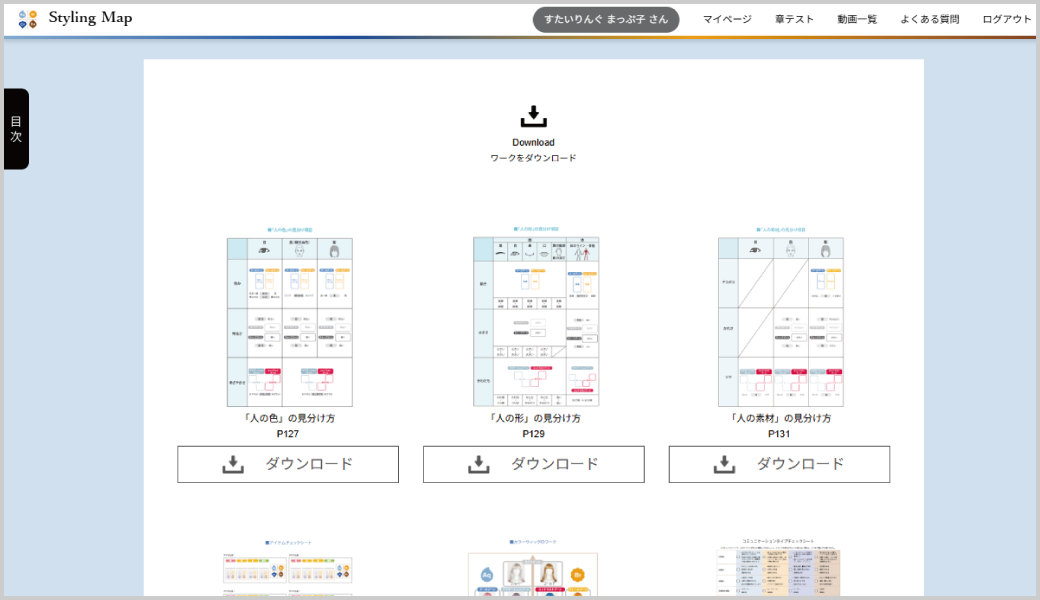Click the user name badge すたいりんぐ まっぷ子 さん
This screenshot has width=1040, height=600.
pyautogui.click(x=606, y=19)
